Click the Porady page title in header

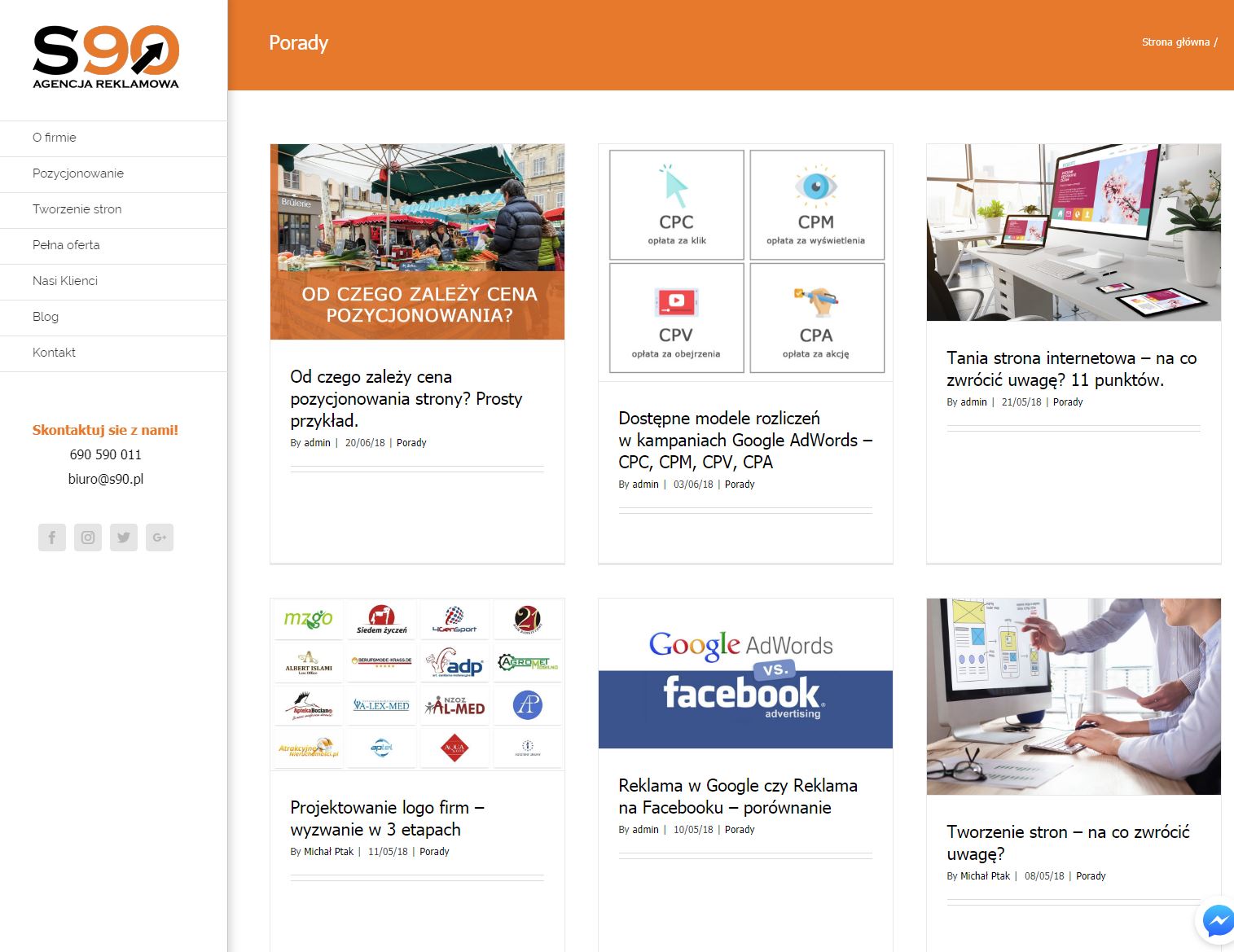pyautogui.click(x=299, y=42)
